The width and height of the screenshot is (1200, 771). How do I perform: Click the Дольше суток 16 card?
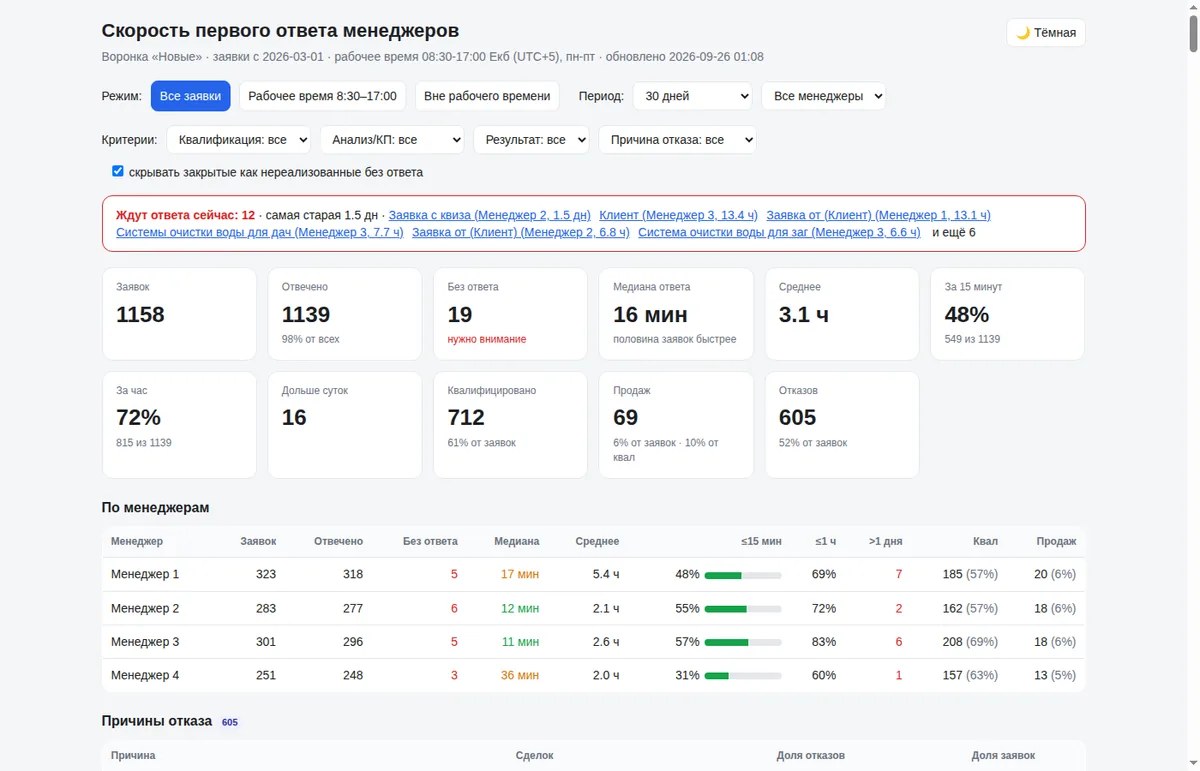[x=345, y=425]
